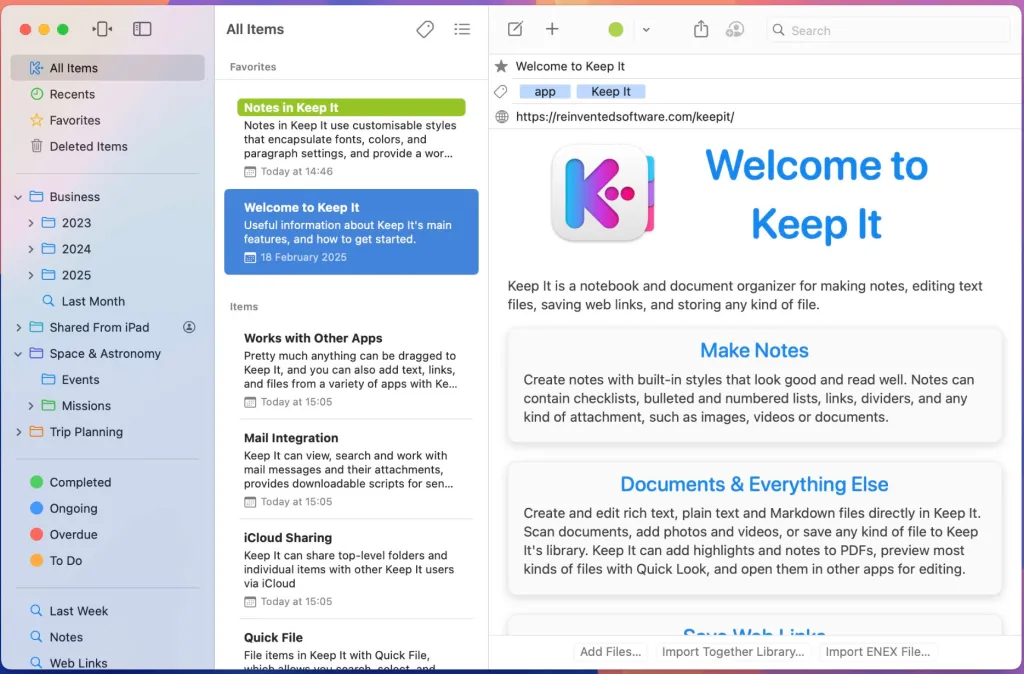
Task: Open the reinventedsoftware.com/keepit link
Action: tap(624, 116)
